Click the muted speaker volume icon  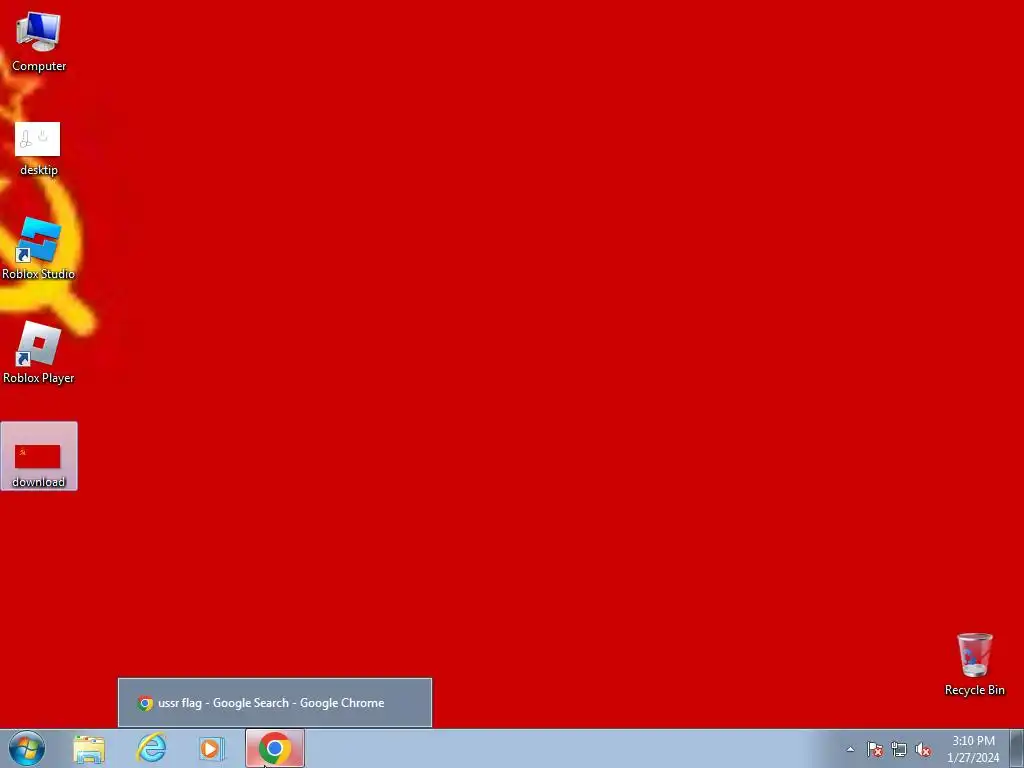tap(923, 749)
